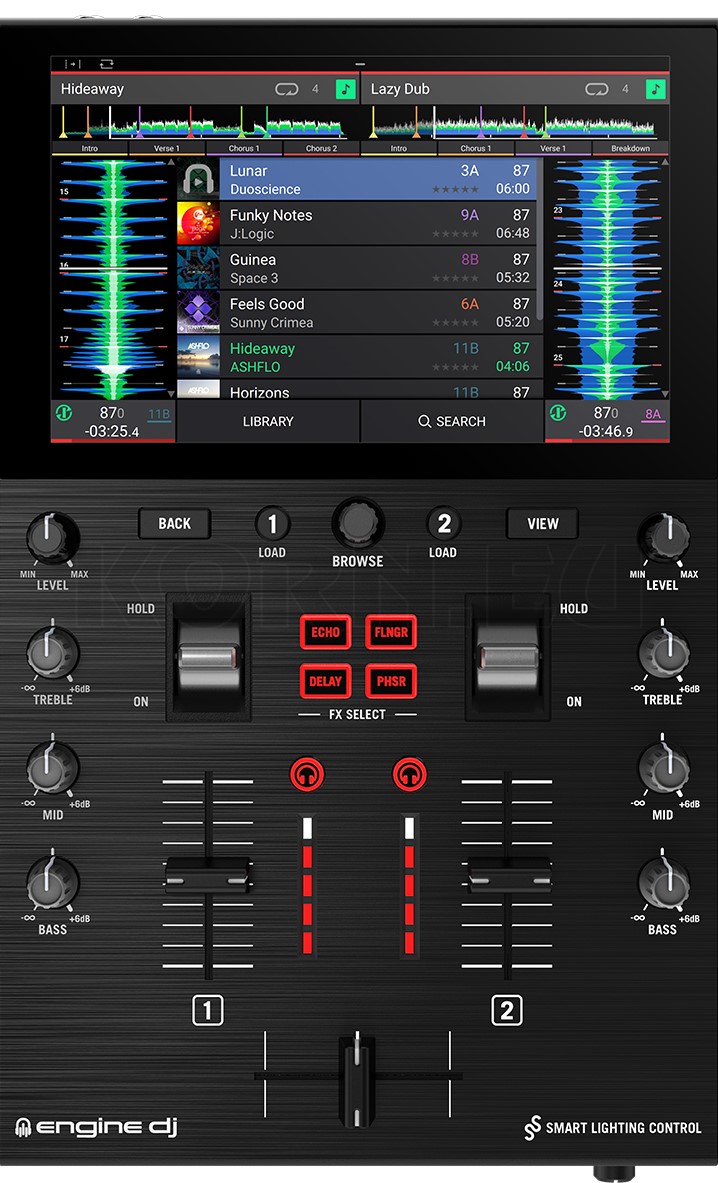Open the LIBRARY tab
Screen dimensions: 718x1183
click(x=268, y=421)
